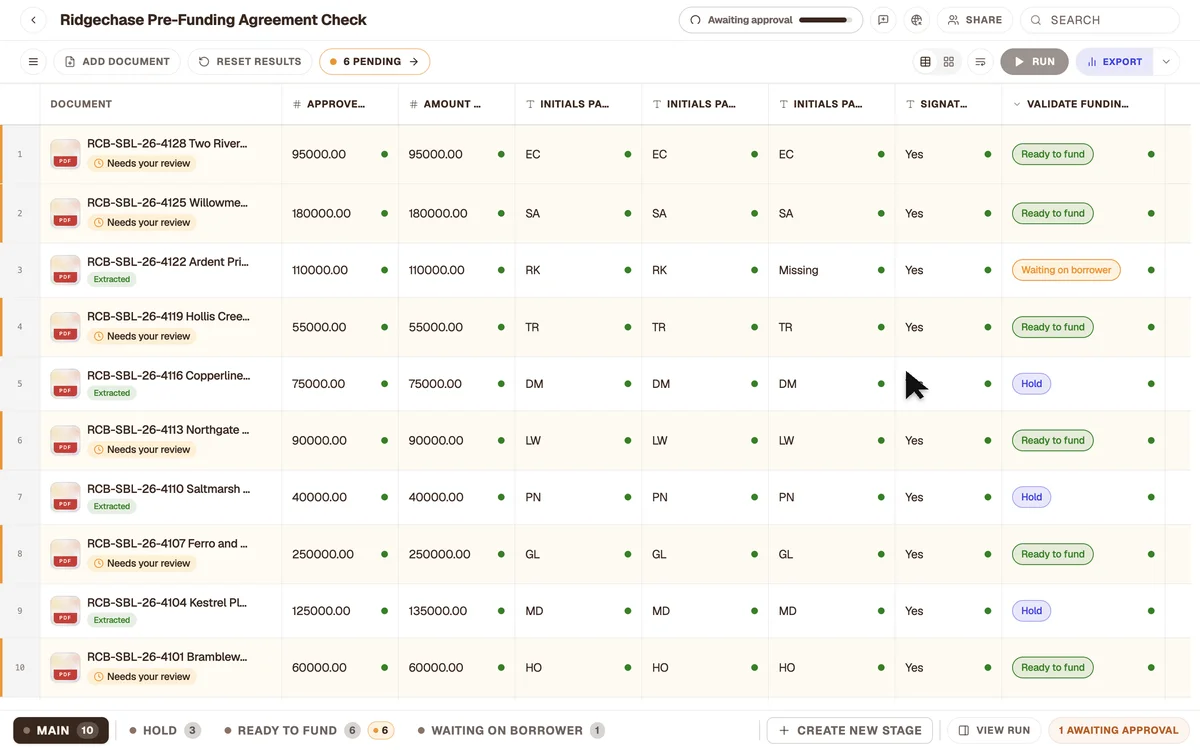Click the Document column header
1200x750 pixels.
tap(161, 104)
